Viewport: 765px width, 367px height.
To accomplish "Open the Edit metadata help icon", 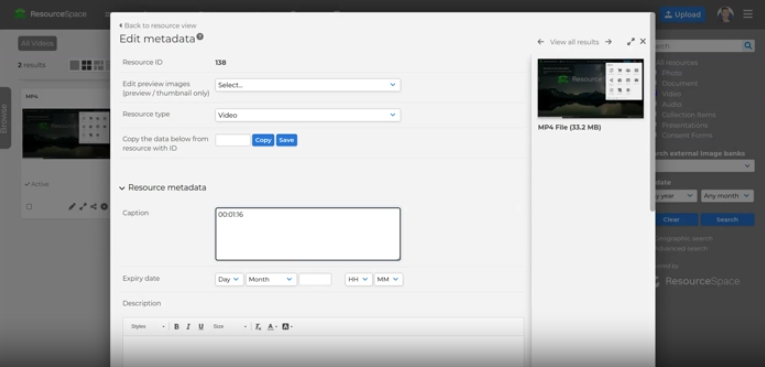I will (x=200, y=37).
